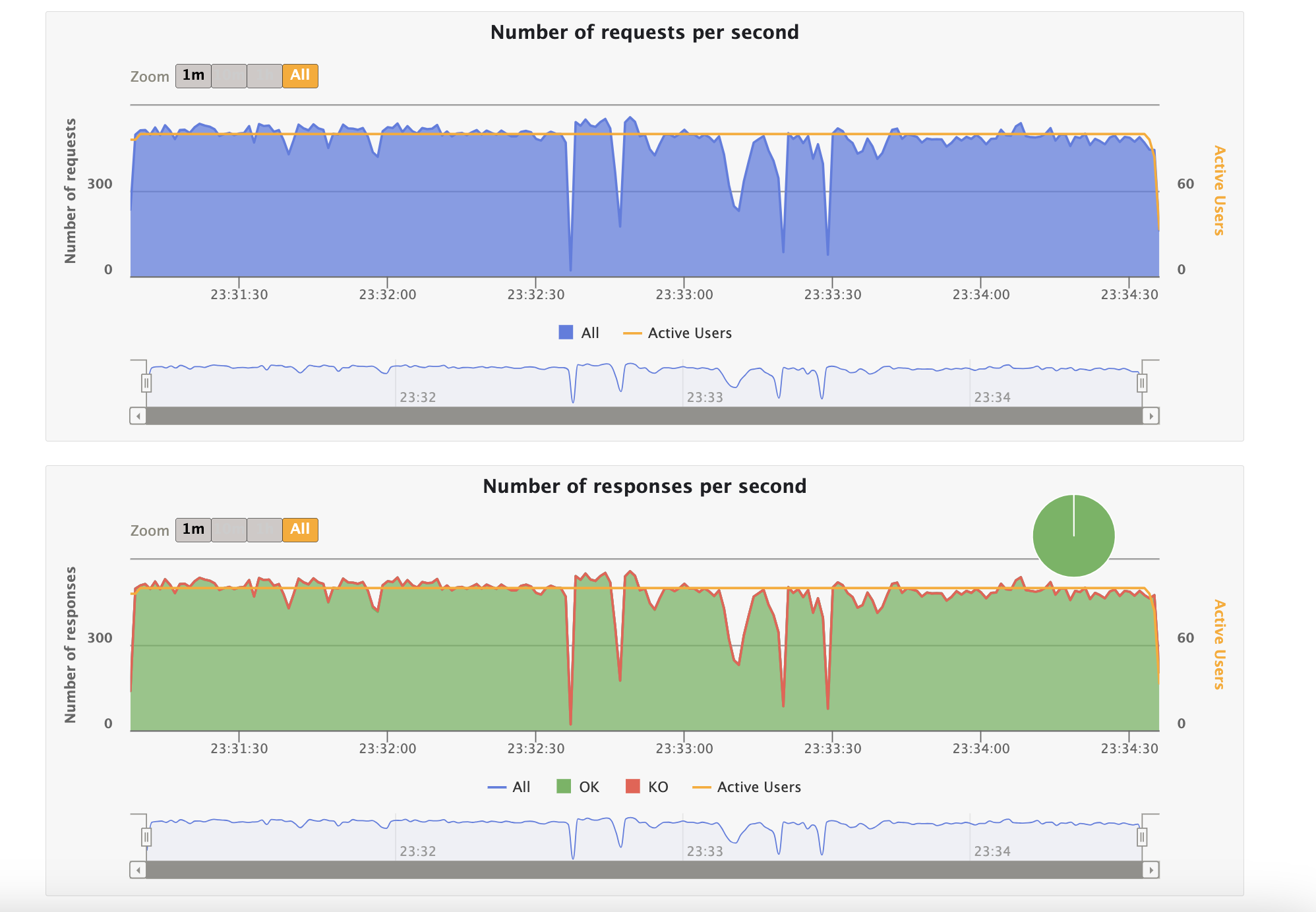Image resolution: width=1316 pixels, height=912 pixels.
Task: Select All zoom in requests chart
Action: click(300, 76)
